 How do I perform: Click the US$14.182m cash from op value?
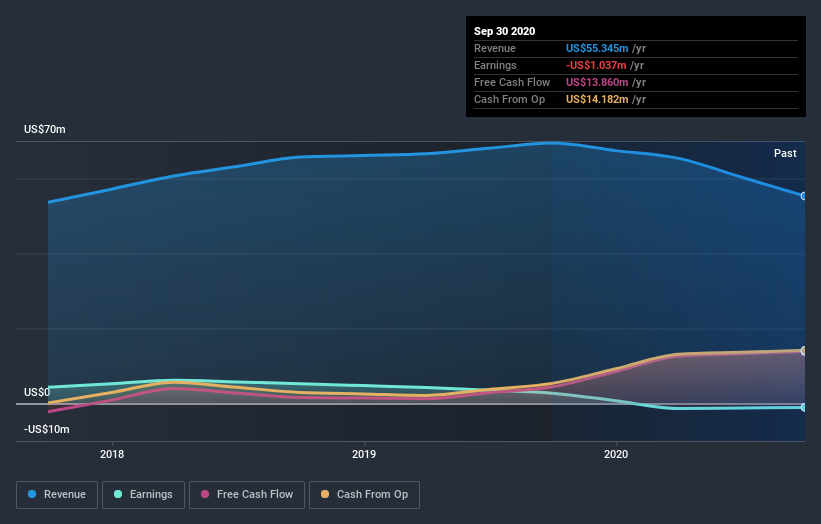coord(597,99)
